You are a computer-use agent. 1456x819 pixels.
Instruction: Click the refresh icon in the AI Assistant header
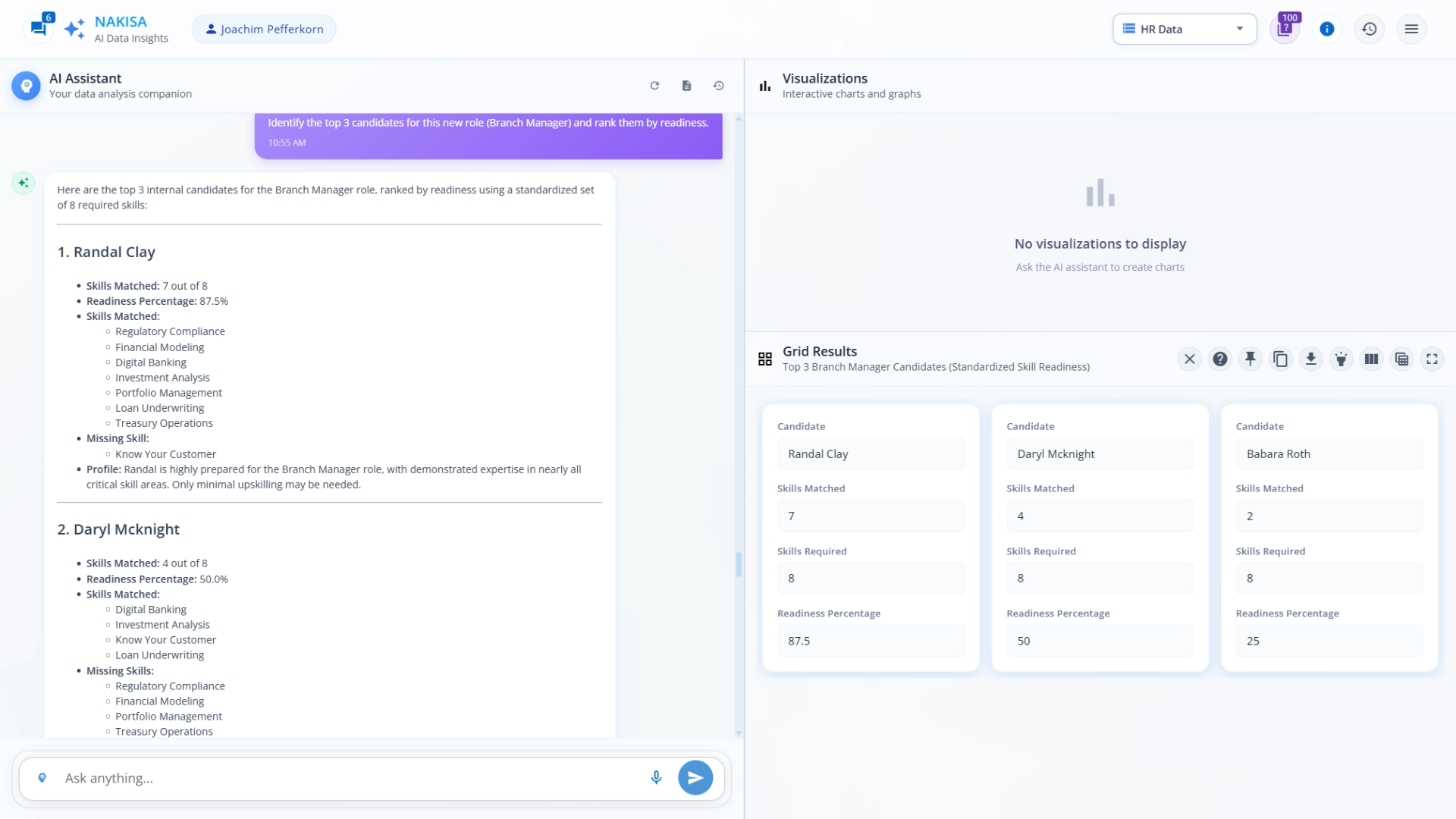(654, 86)
